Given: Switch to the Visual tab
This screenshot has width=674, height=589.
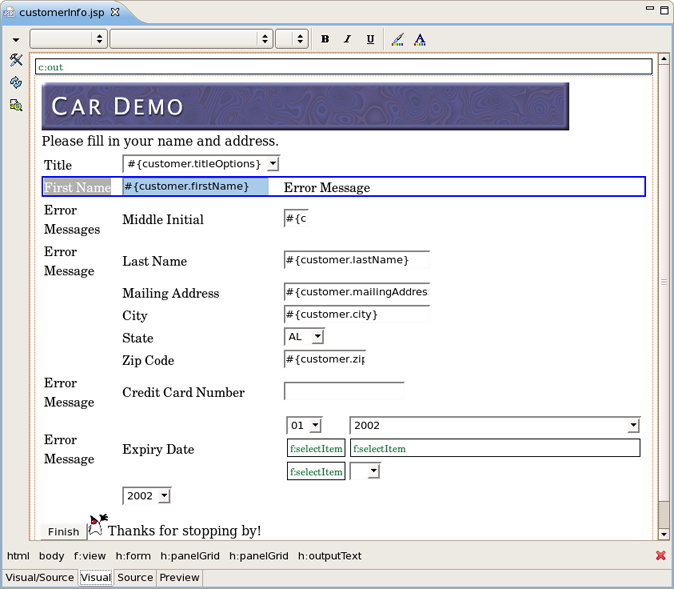Looking at the screenshot, I should (95, 577).
